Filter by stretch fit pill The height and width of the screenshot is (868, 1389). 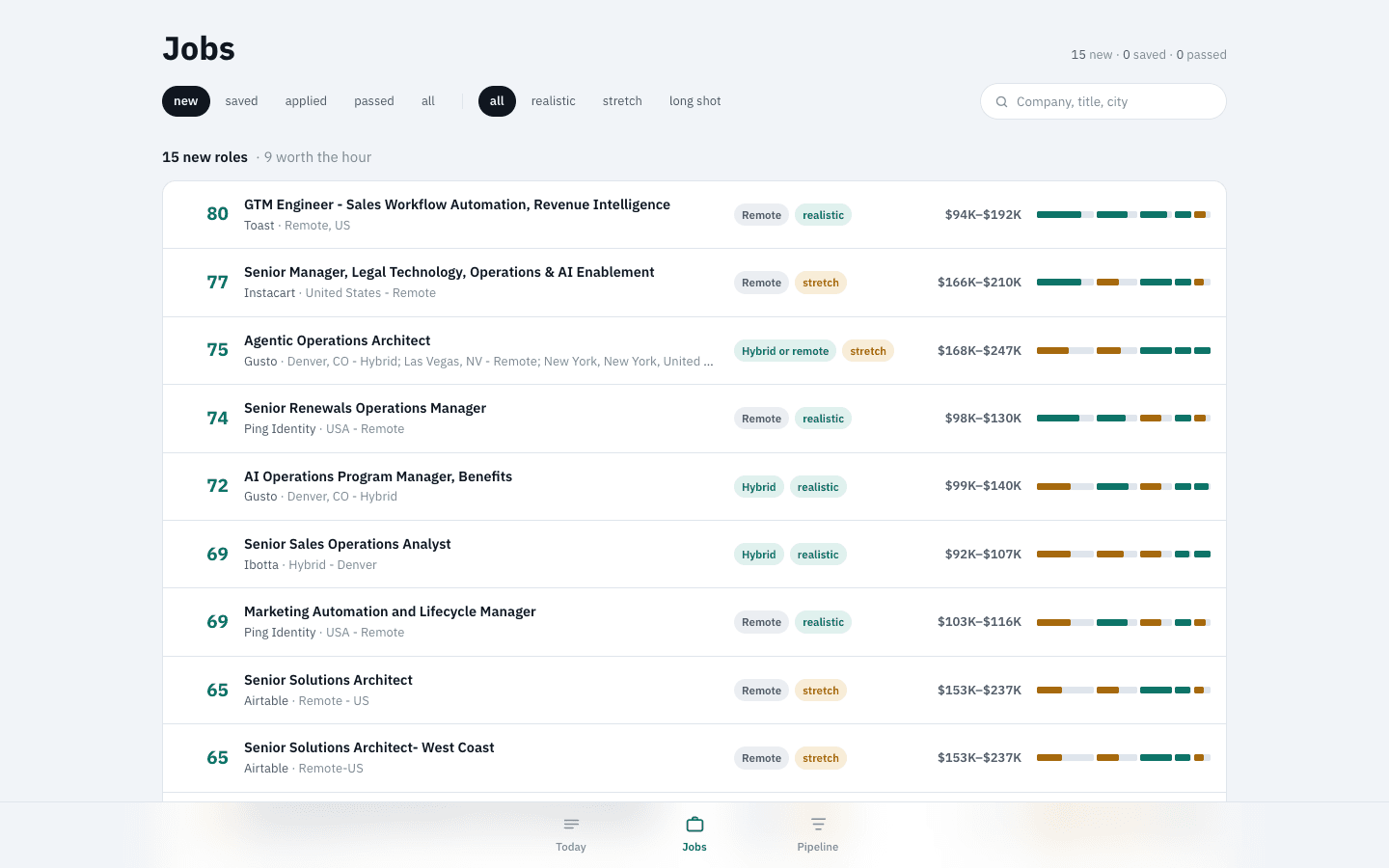[x=622, y=101]
